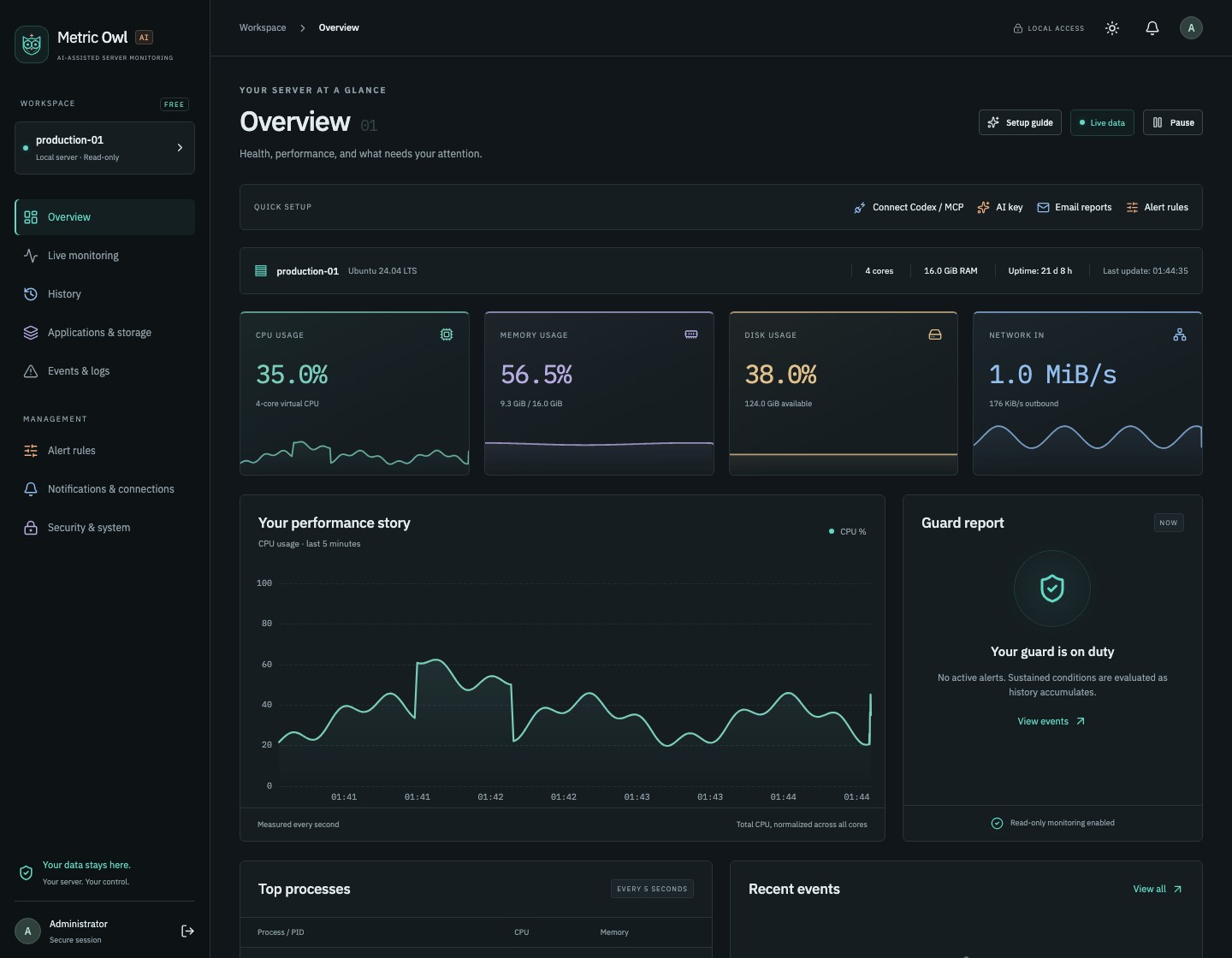Viewport: 1232px width, 958px height.
Task: Click "Uptime: 21 d 8 h" in server bar
Action: click(x=1039, y=271)
